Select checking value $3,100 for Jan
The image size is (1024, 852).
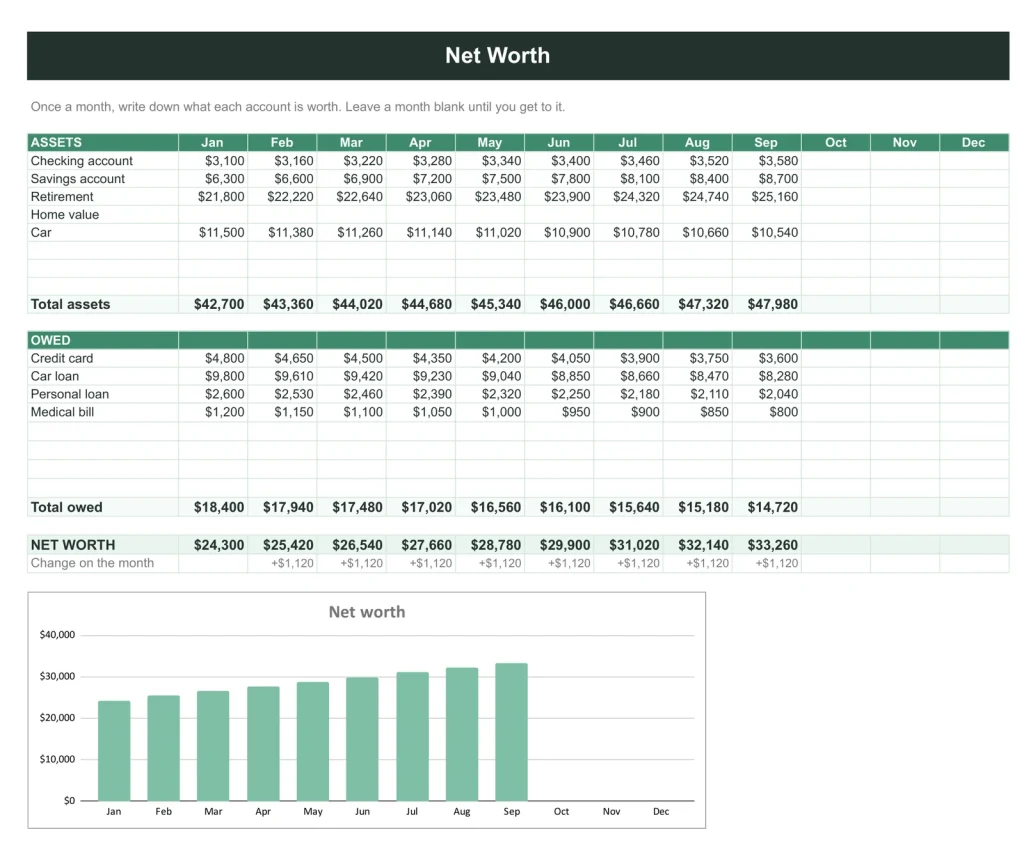pos(213,161)
